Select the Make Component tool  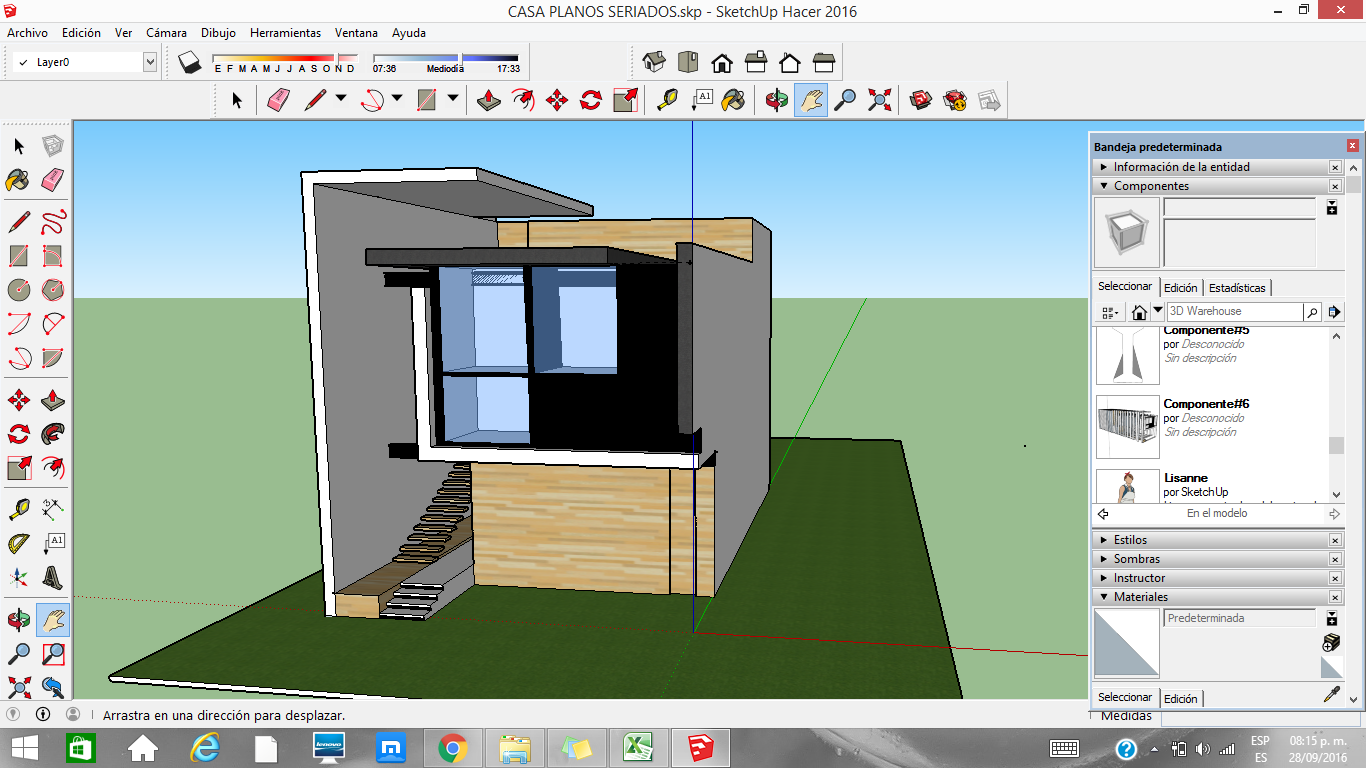(x=53, y=146)
